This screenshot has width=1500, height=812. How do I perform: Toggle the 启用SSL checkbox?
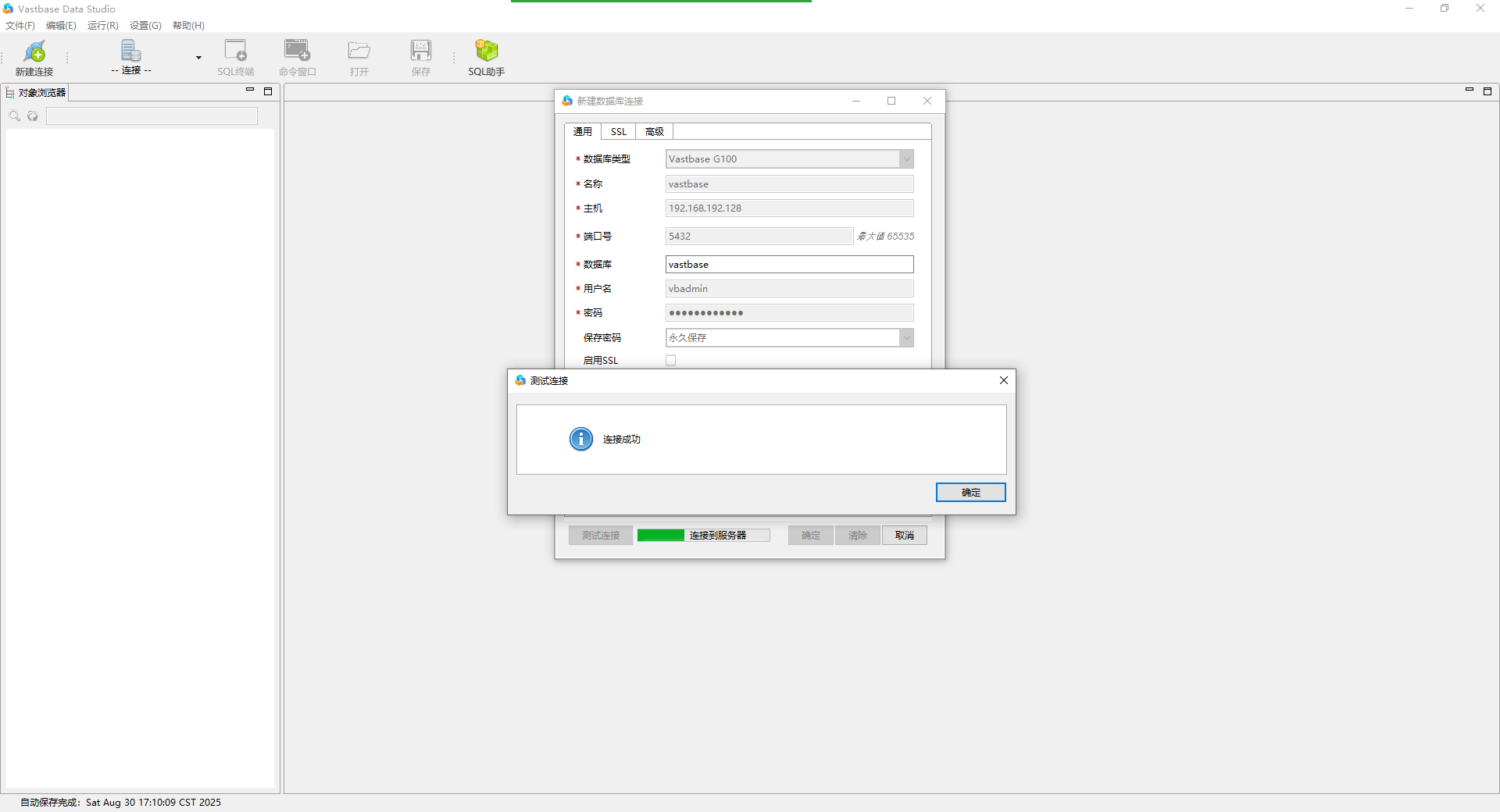[x=670, y=361]
